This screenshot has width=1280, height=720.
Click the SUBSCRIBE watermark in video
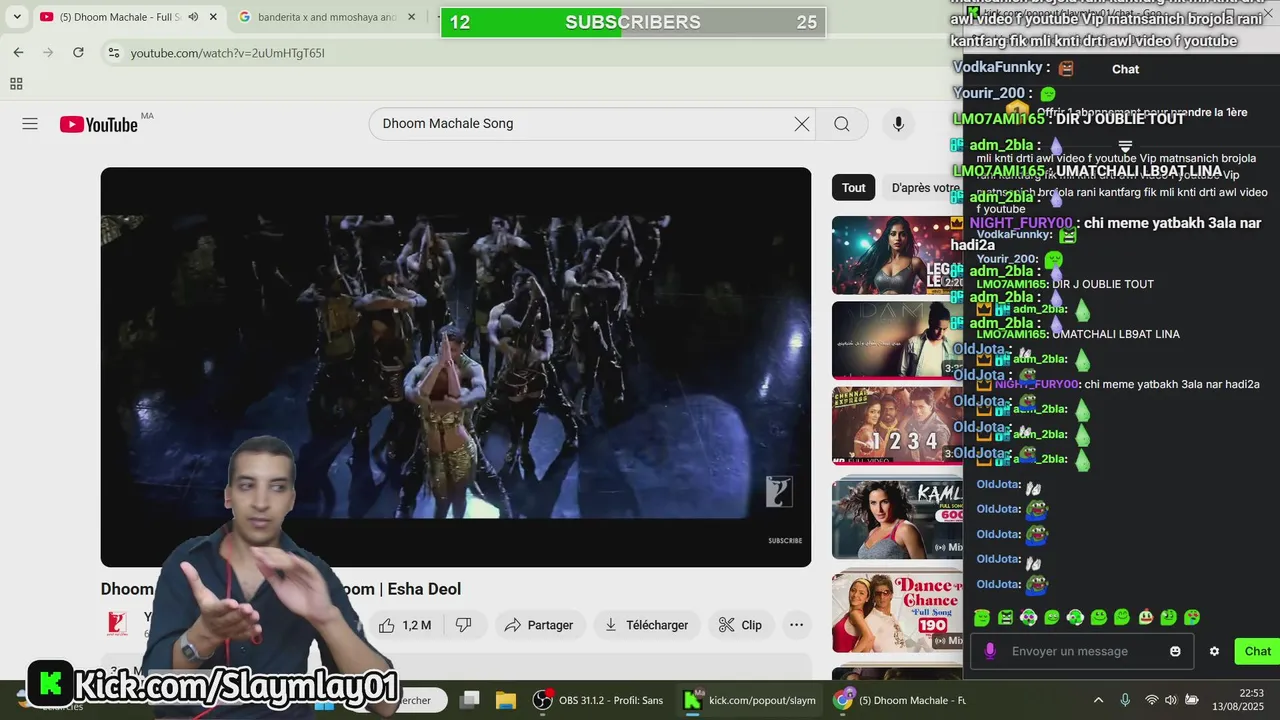[x=785, y=541]
